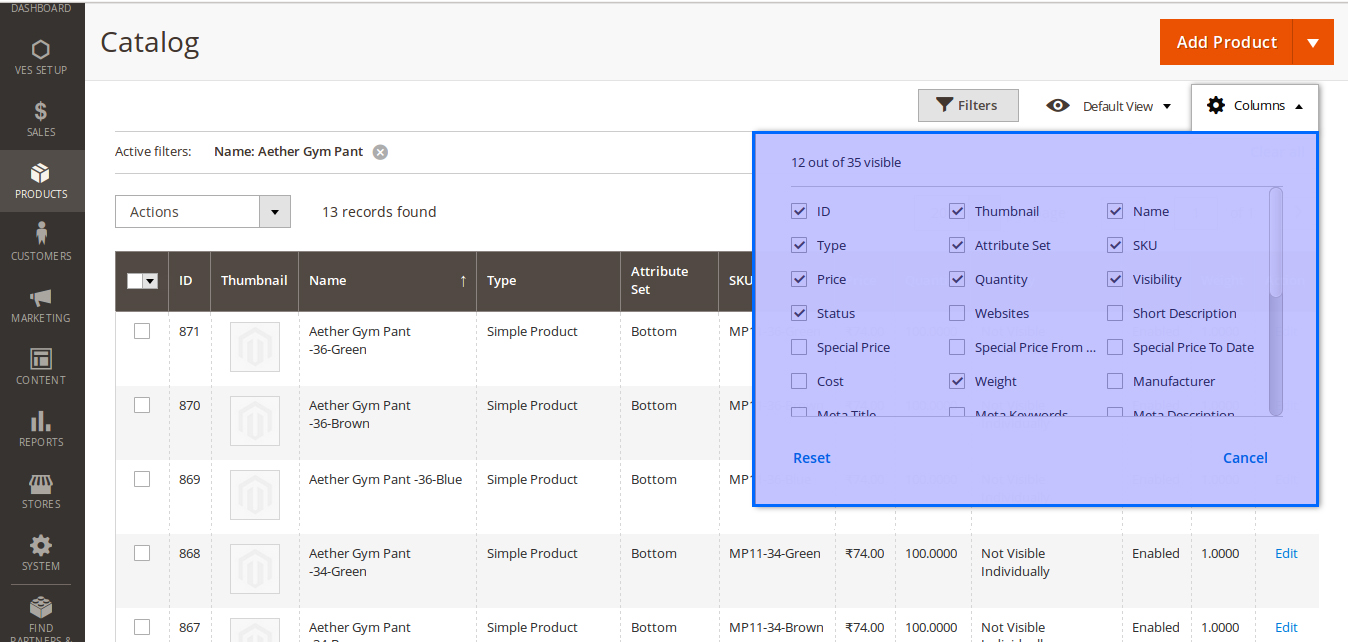Enable the Special Price column checkbox
Screen dimensions: 1348x642
point(799,347)
